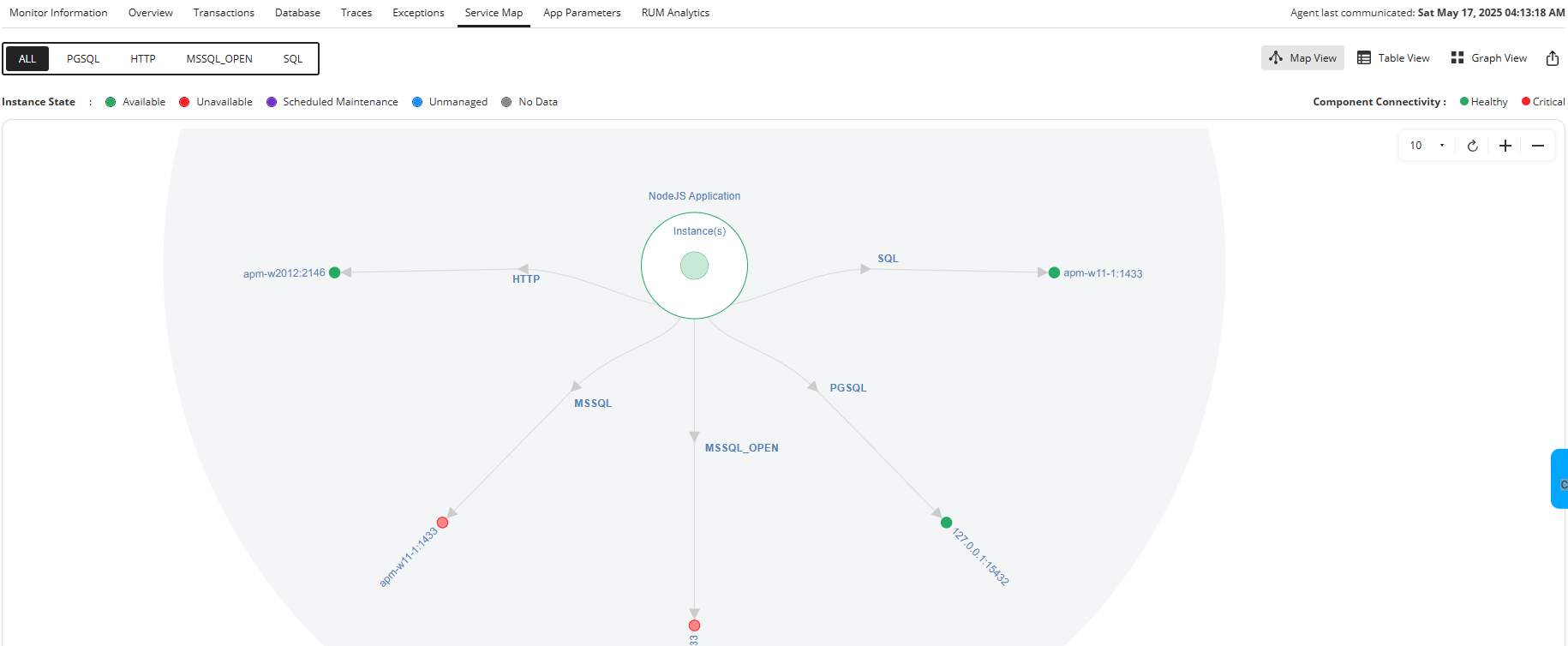
Task: Switch to Table View
Action: 1393,58
